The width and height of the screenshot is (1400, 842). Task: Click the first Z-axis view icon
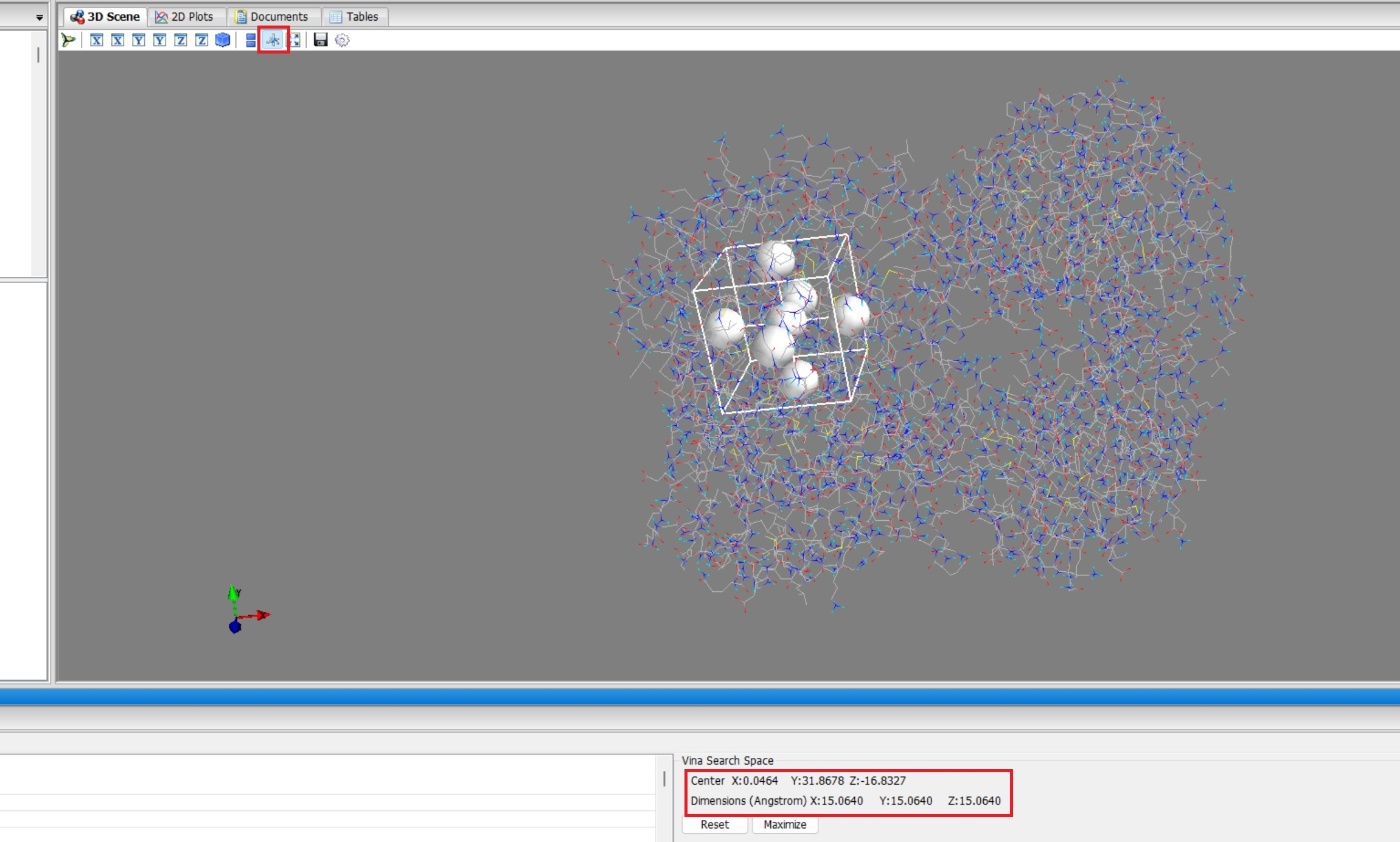[x=181, y=40]
